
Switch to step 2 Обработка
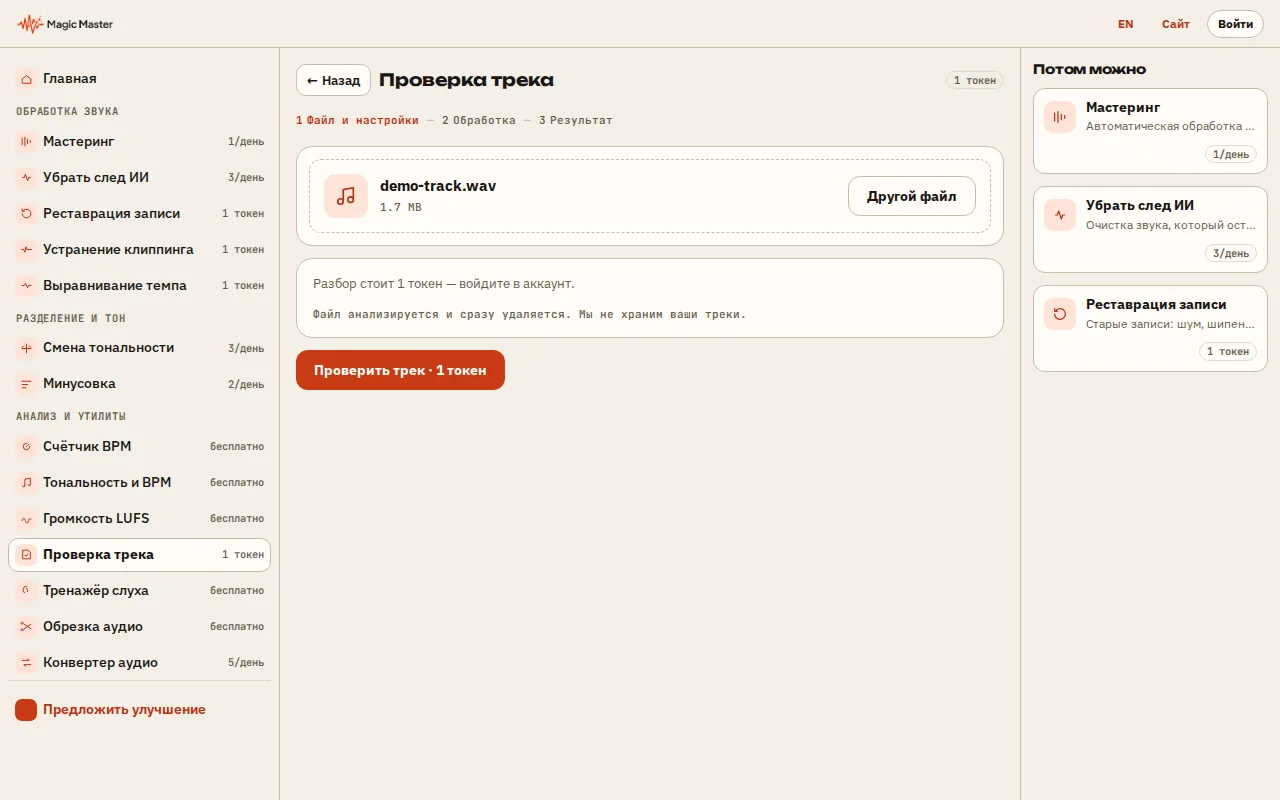tap(479, 120)
